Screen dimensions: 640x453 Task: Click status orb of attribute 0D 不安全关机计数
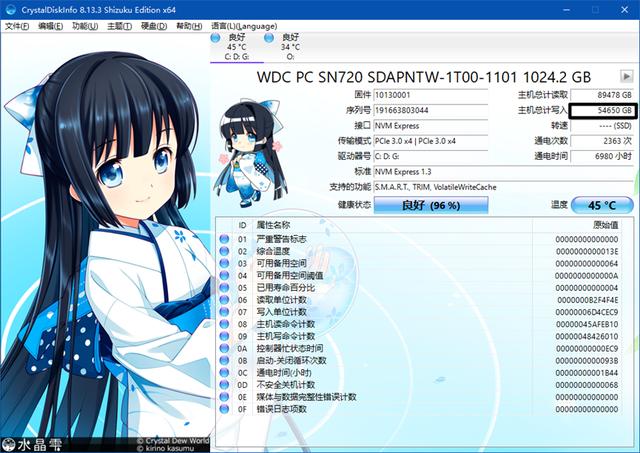(224, 385)
